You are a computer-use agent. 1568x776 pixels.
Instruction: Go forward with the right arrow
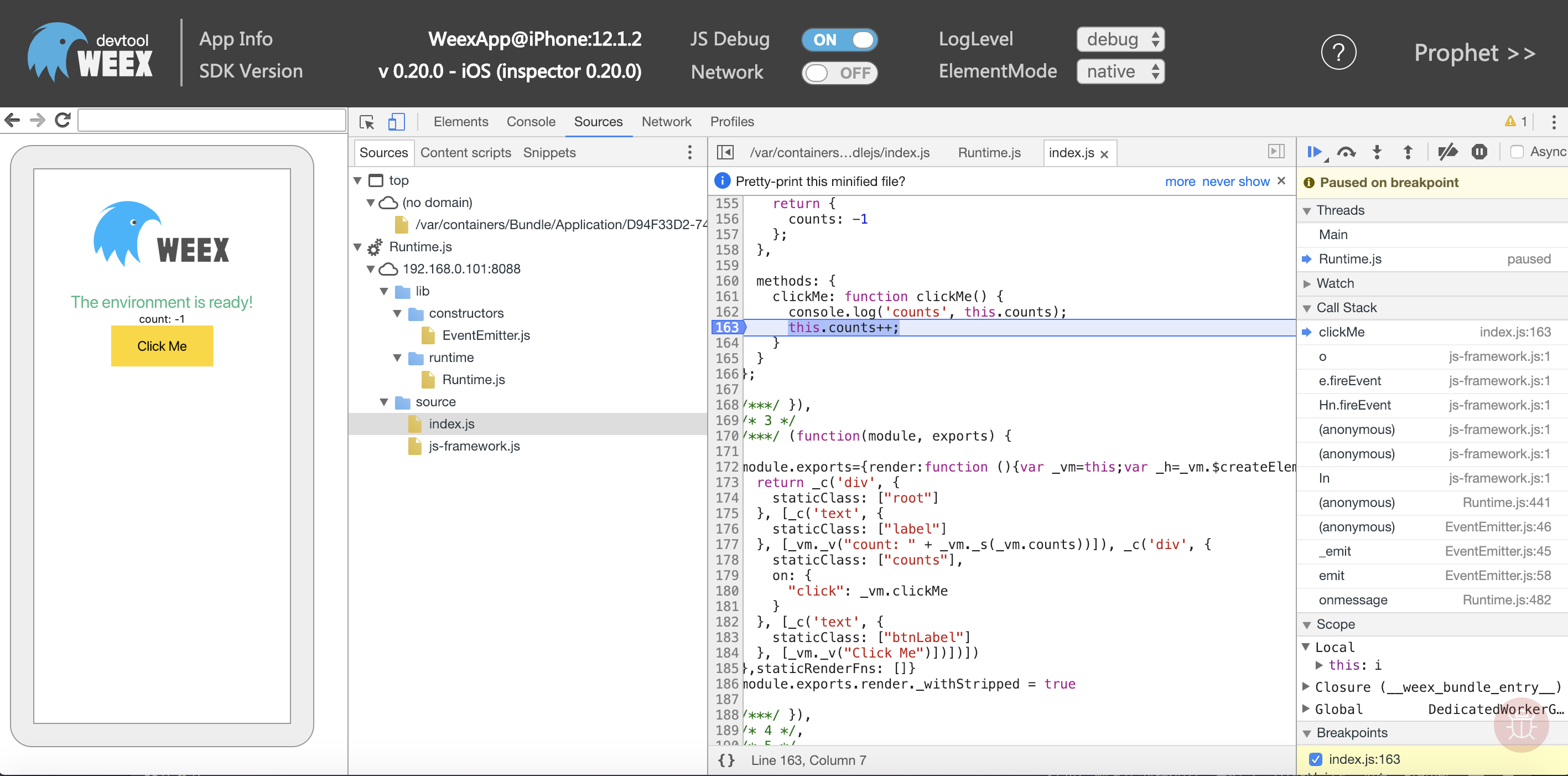[x=38, y=120]
